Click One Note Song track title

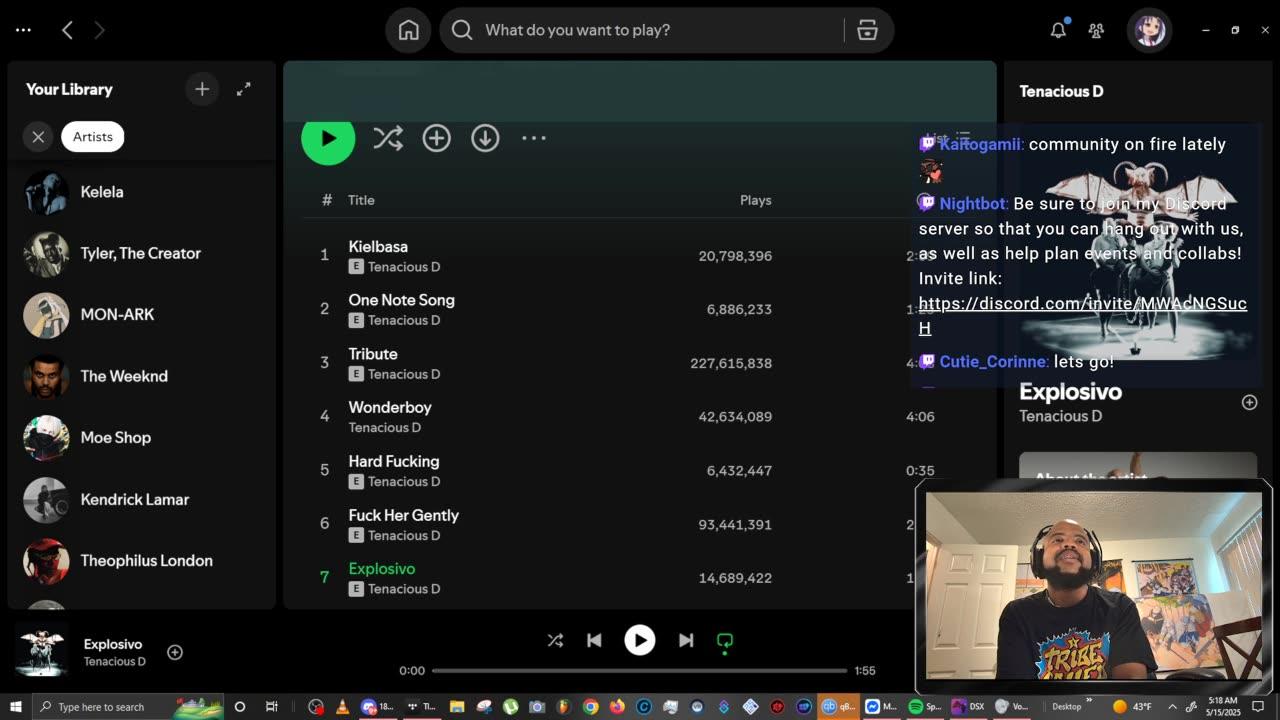point(401,300)
